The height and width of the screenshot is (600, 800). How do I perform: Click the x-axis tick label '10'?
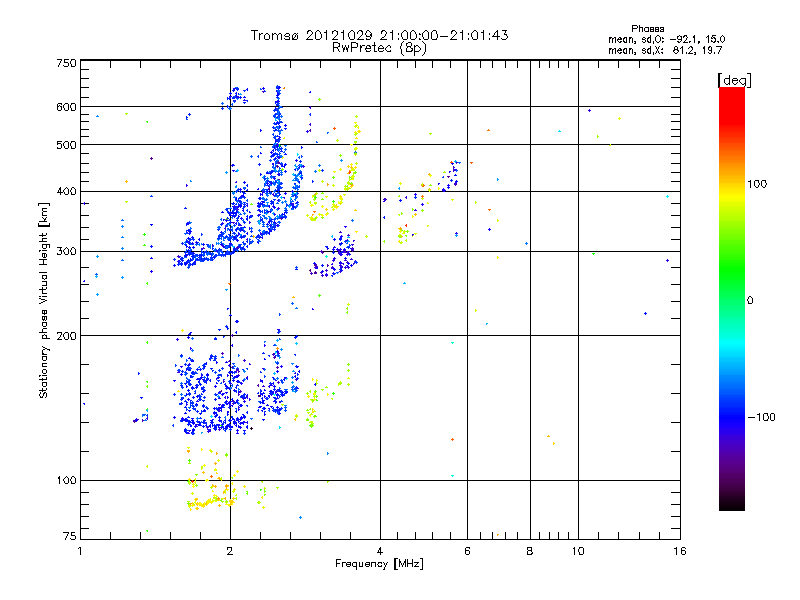click(578, 551)
